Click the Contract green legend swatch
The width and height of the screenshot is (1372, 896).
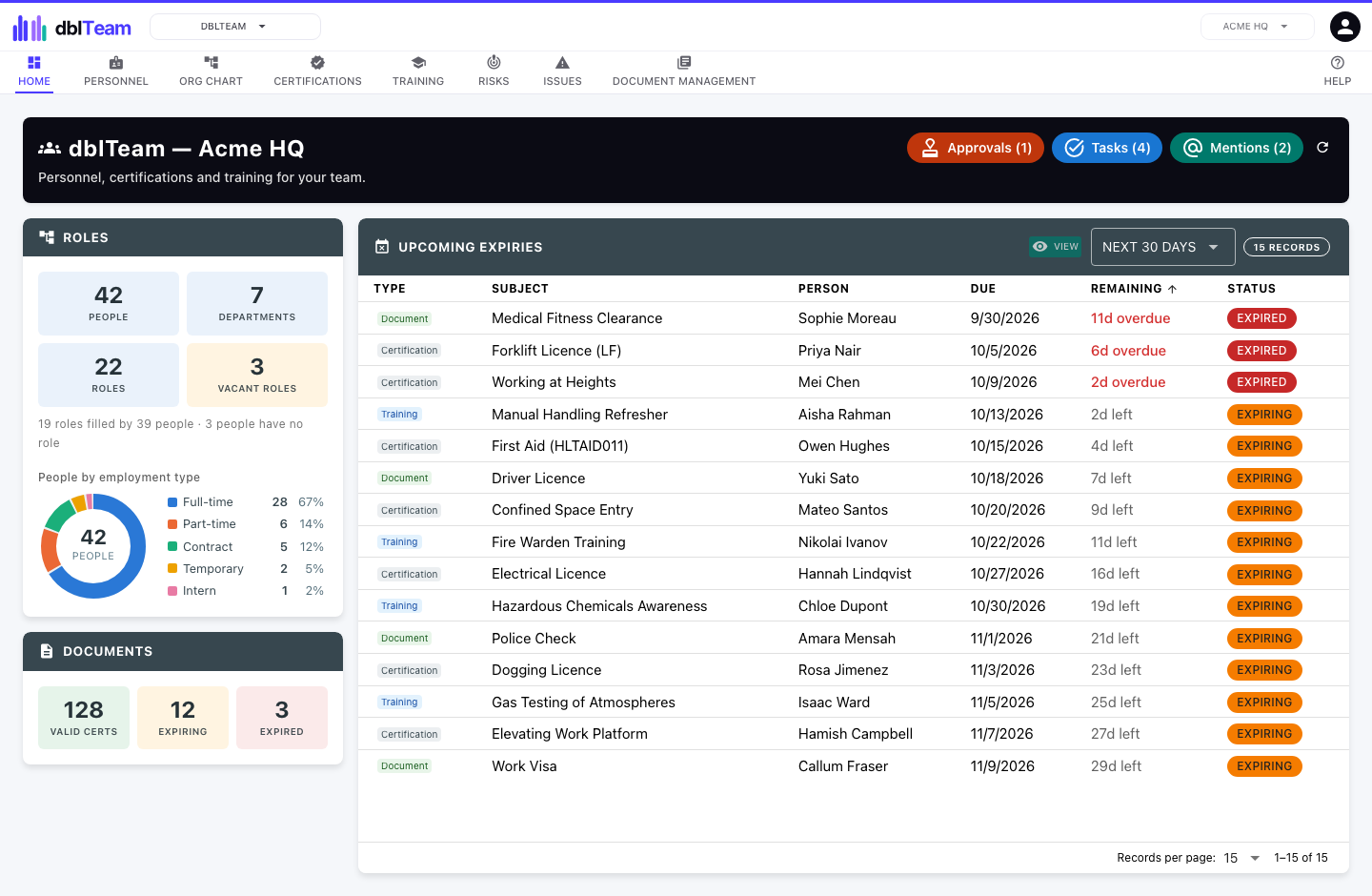coord(172,546)
